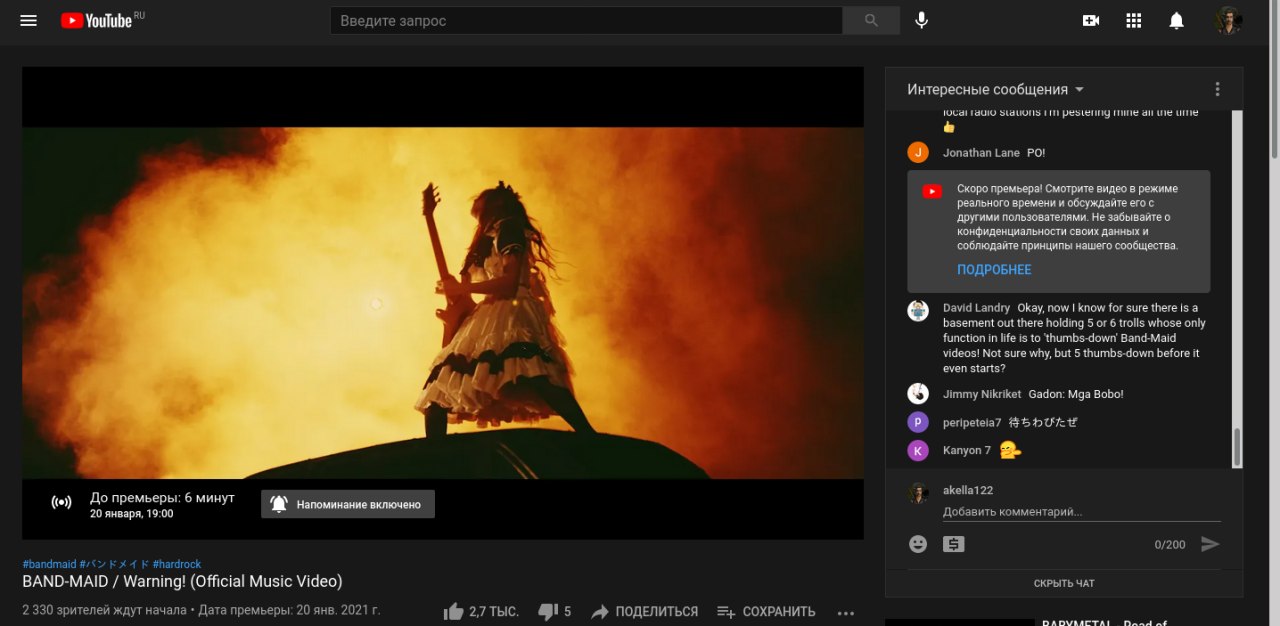Open the notifications bell
The image size is (1280, 626).
coord(1177,20)
